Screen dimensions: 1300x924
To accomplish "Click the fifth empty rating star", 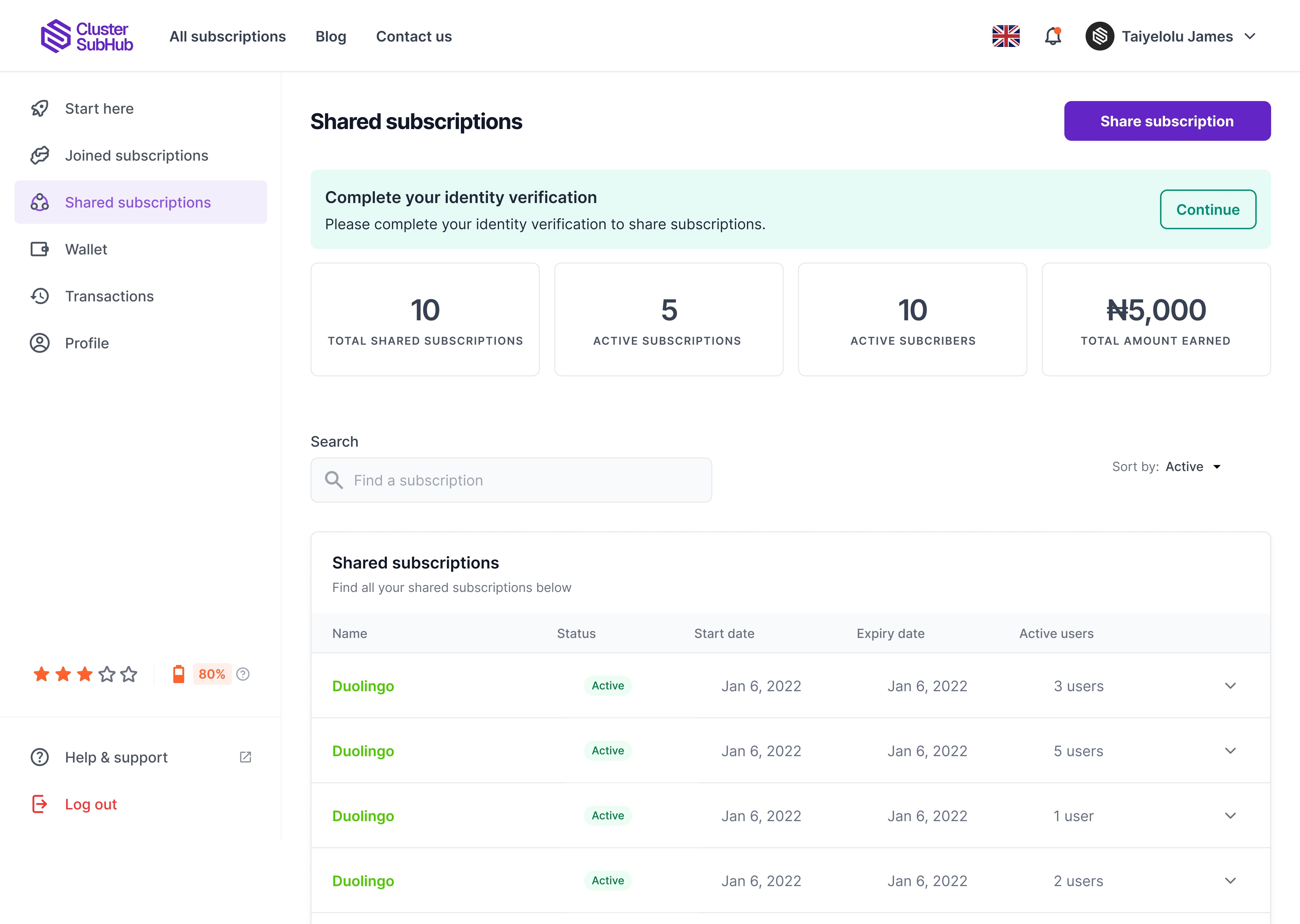I will [x=129, y=674].
